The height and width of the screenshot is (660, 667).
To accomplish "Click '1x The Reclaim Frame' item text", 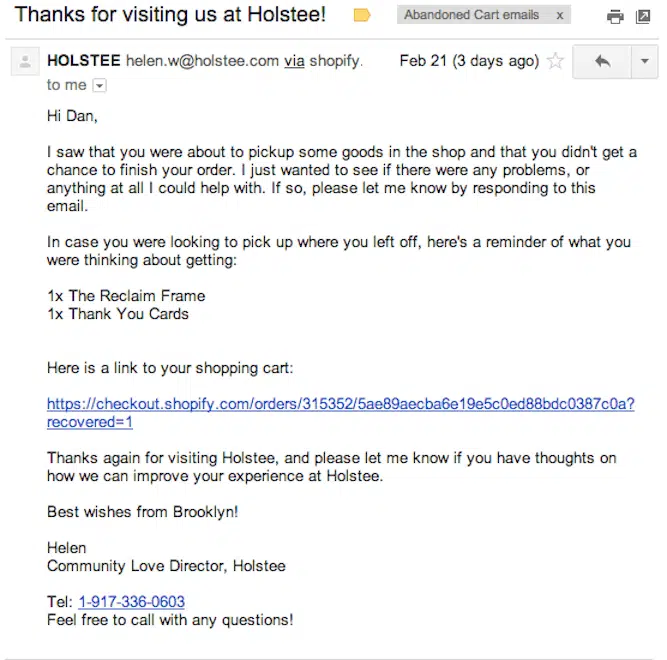I will pos(126,296).
